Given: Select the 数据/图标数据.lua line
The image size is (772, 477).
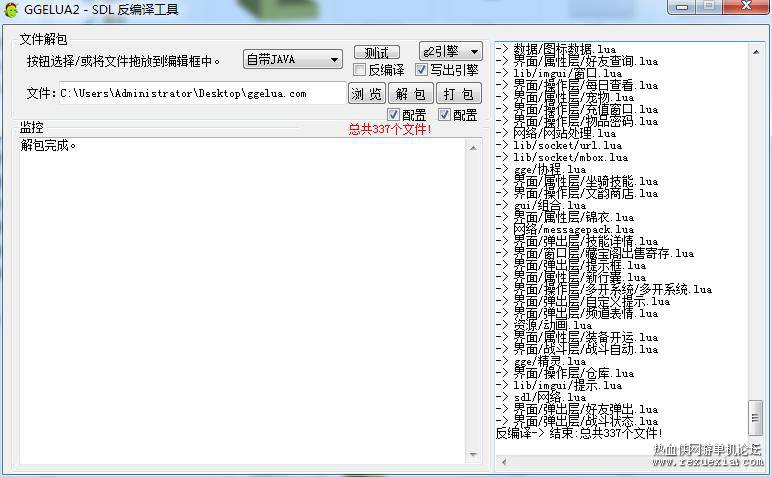Looking at the screenshot, I should [556, 49].
